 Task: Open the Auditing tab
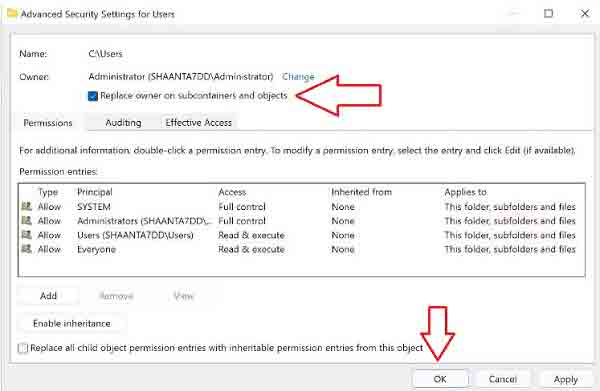[123, 123]
